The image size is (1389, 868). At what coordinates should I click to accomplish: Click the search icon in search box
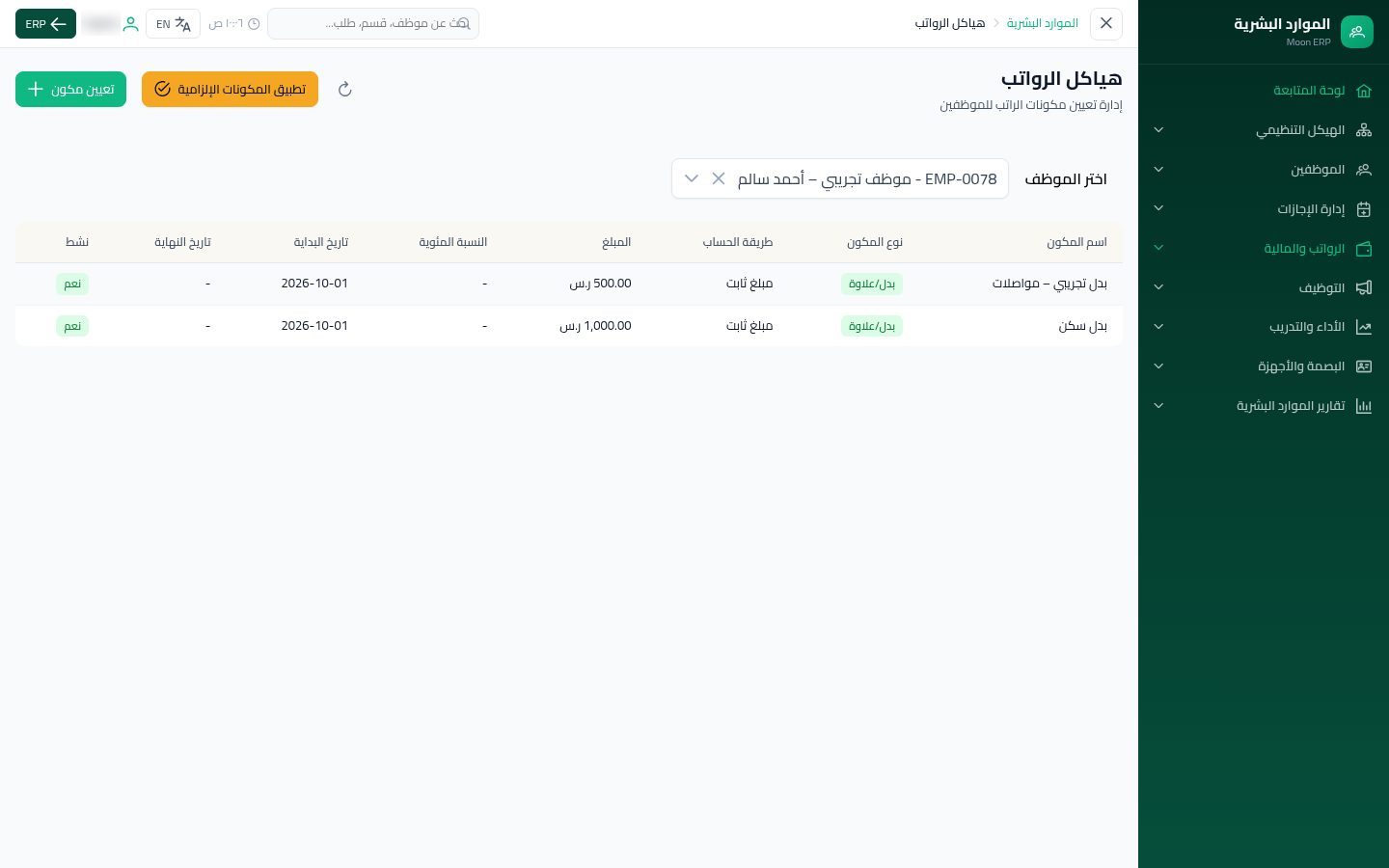pyautogui.click(x=464, y=23)
